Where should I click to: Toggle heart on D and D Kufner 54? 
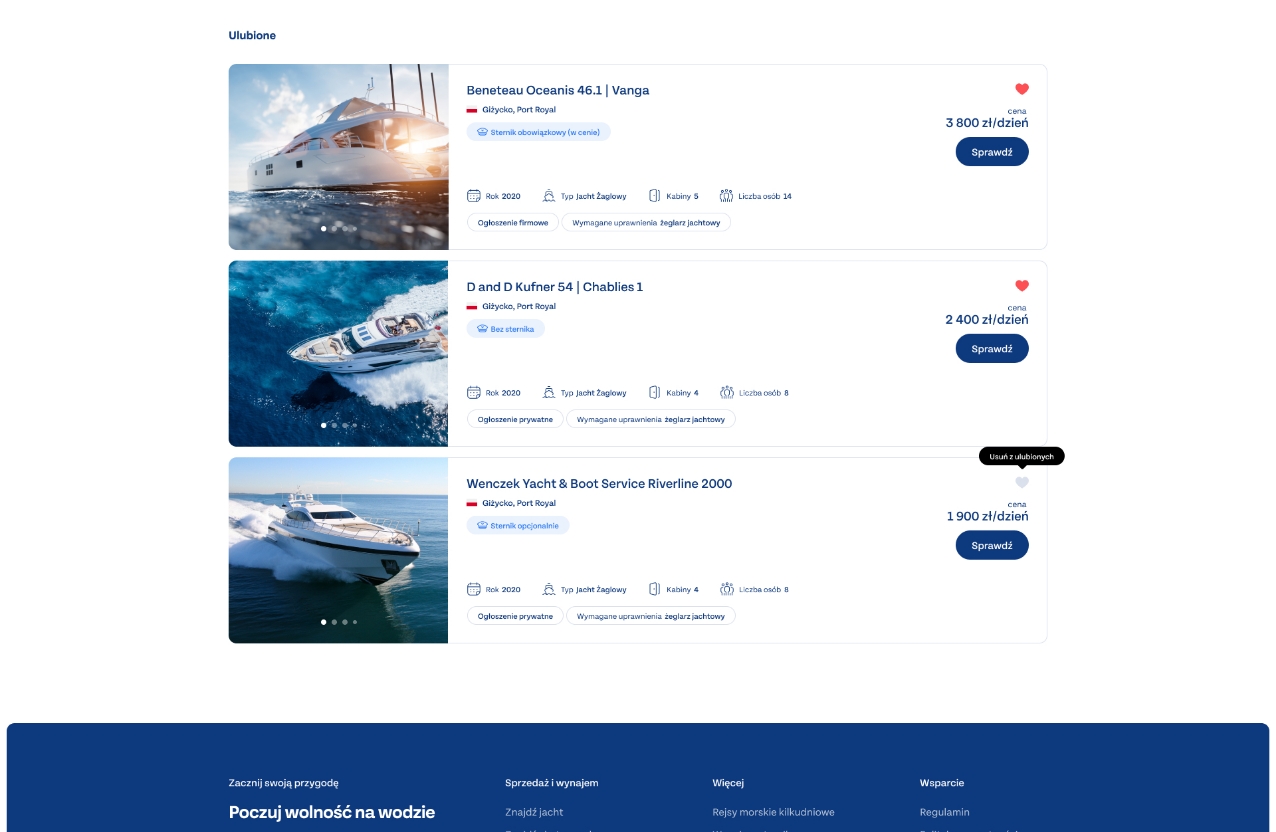pyautogui.click(x=1021, y=286)
